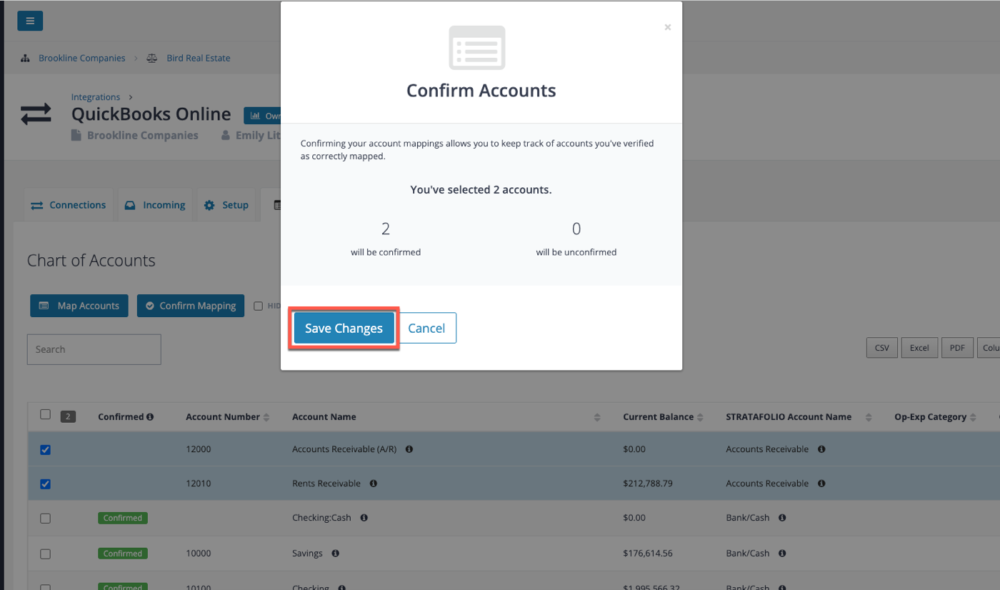Open the sidebar hamburger menu
1000x590 pixels.
[29, 20]
